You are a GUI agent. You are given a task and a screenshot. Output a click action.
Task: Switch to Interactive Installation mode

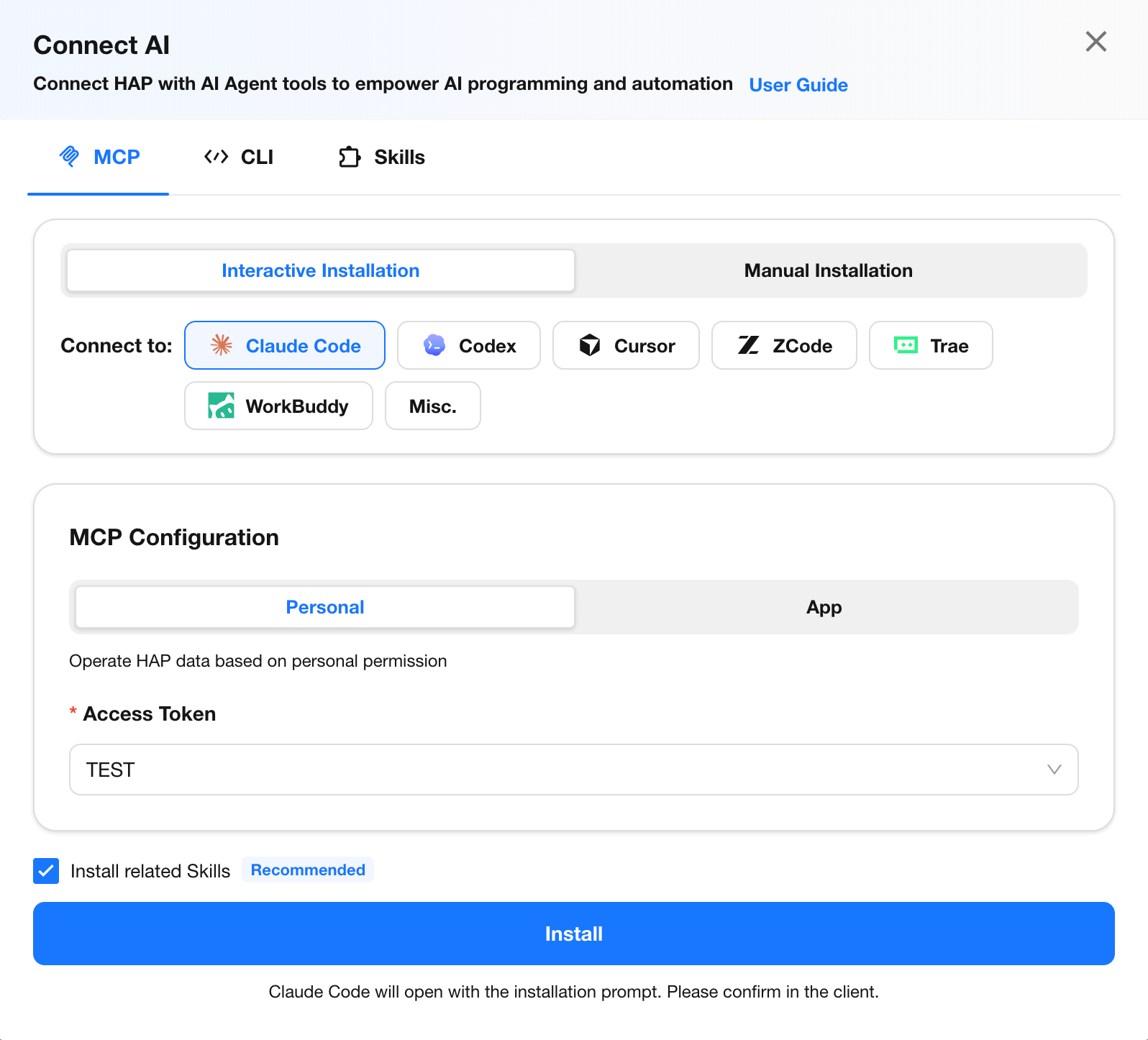(321, 270)
